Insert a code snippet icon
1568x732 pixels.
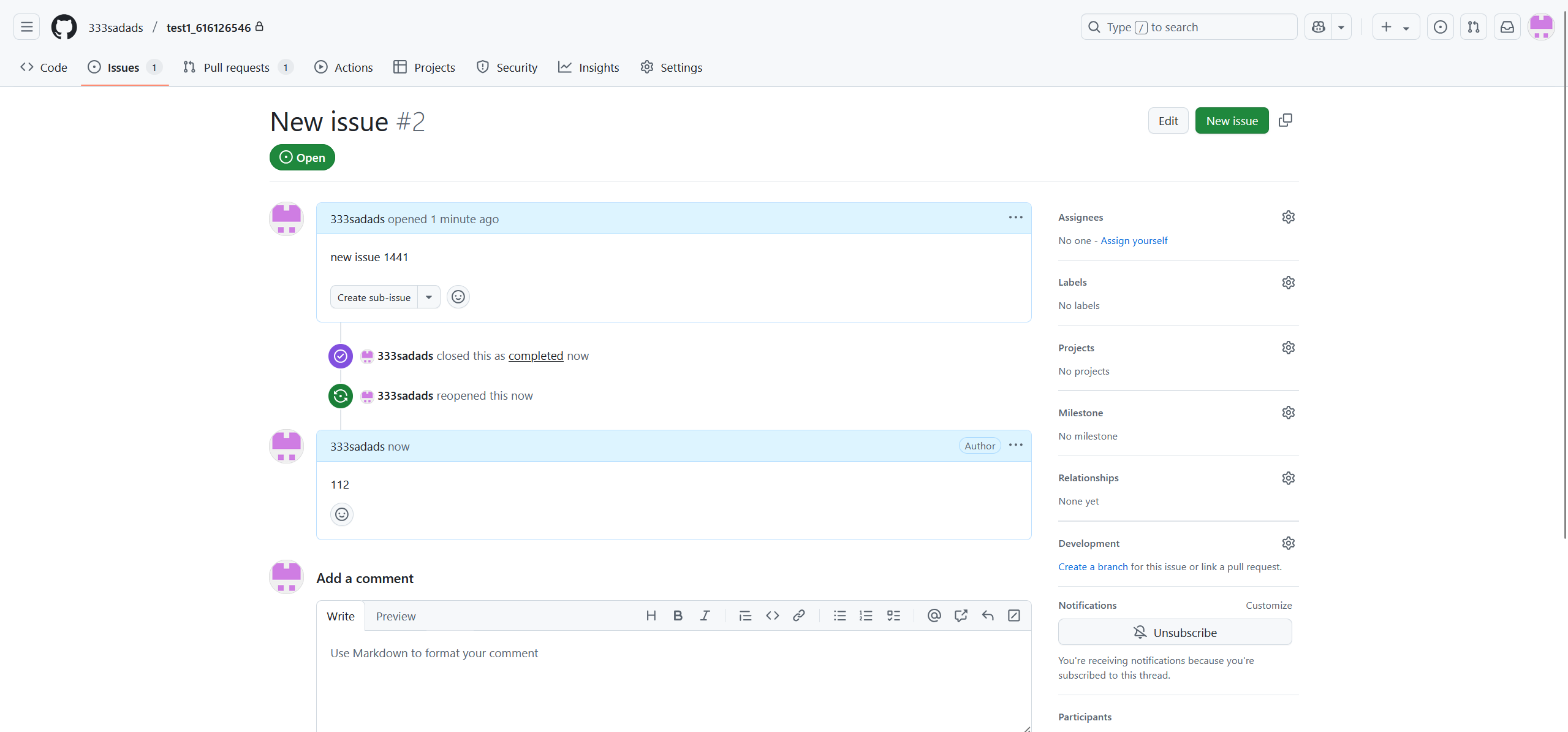772,616
